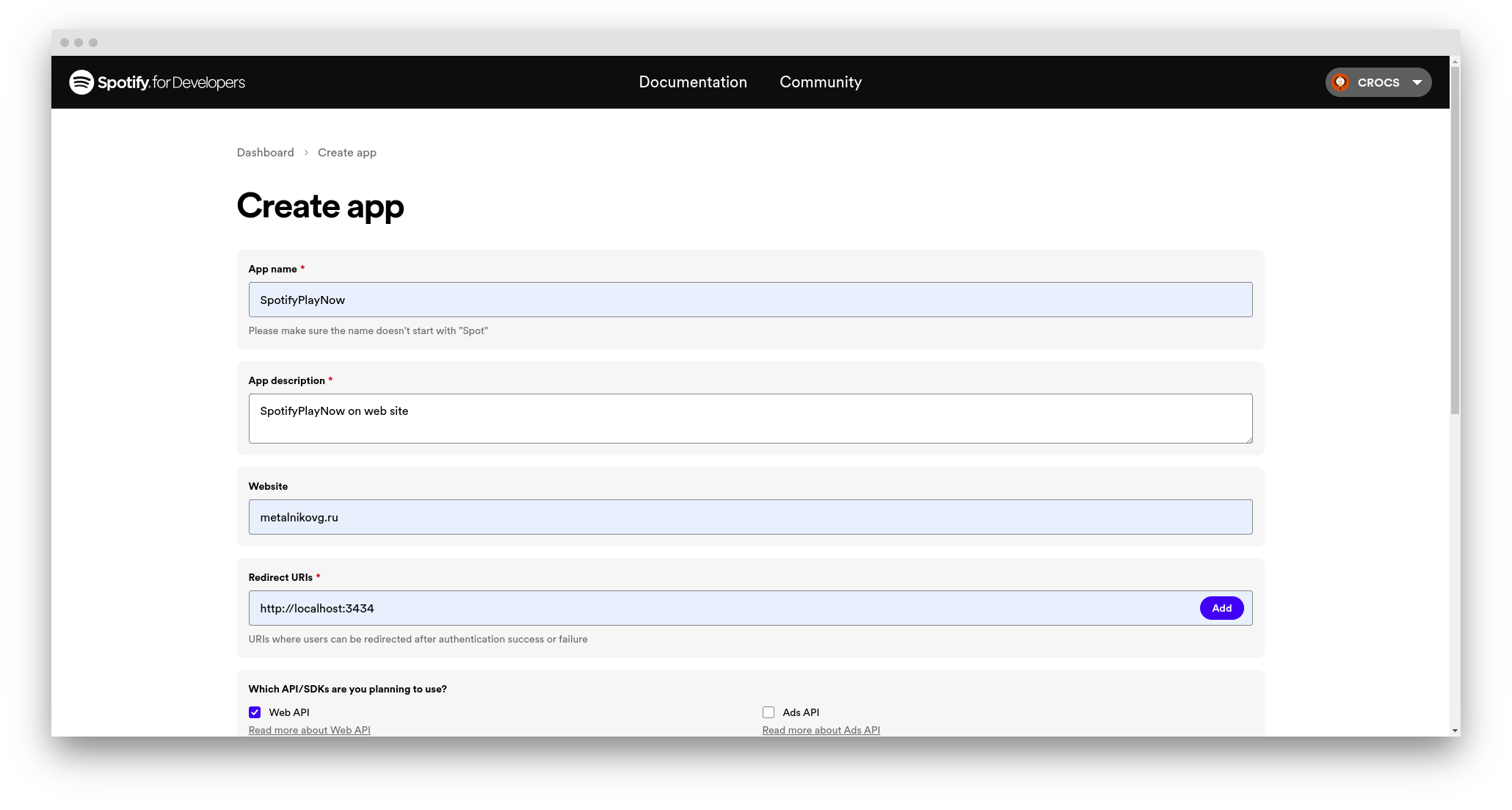1512x810 pixels.
Task: Click the Redirect URIs helper text
Action: tap(418, 639)
